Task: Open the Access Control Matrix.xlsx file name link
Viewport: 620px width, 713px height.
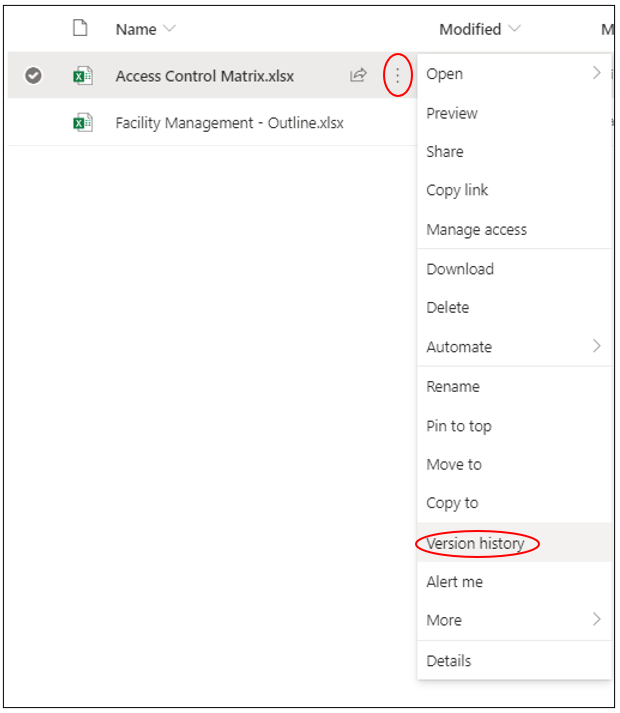Action: click(x=204, y=75)
